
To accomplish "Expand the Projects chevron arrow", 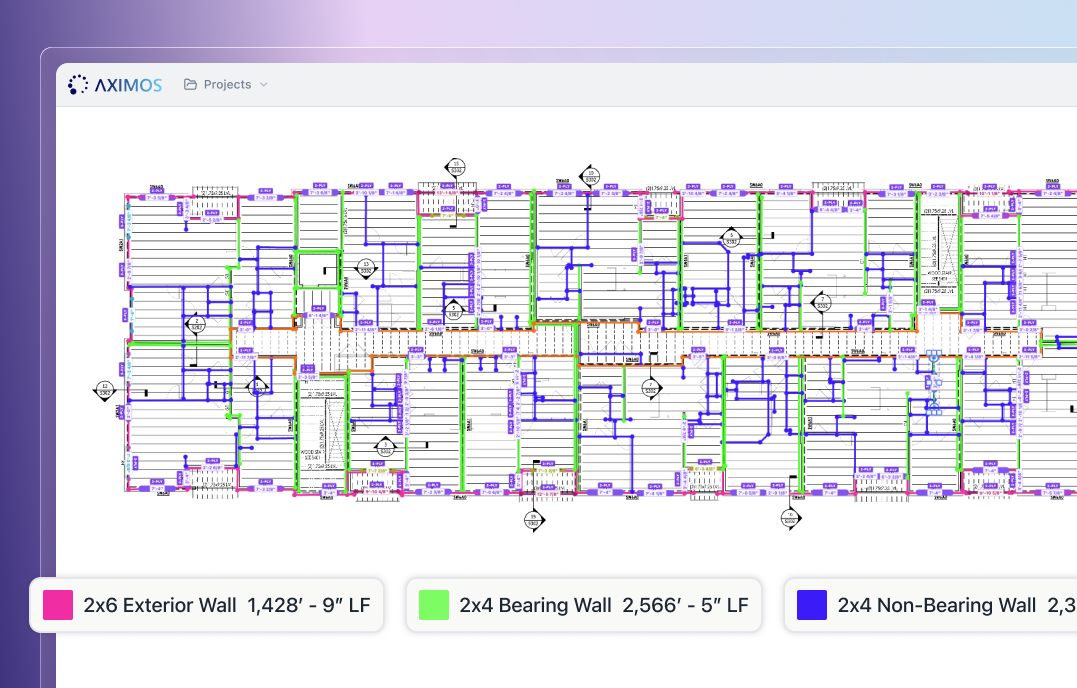I will pyautogui.click(x=264, y=85).
